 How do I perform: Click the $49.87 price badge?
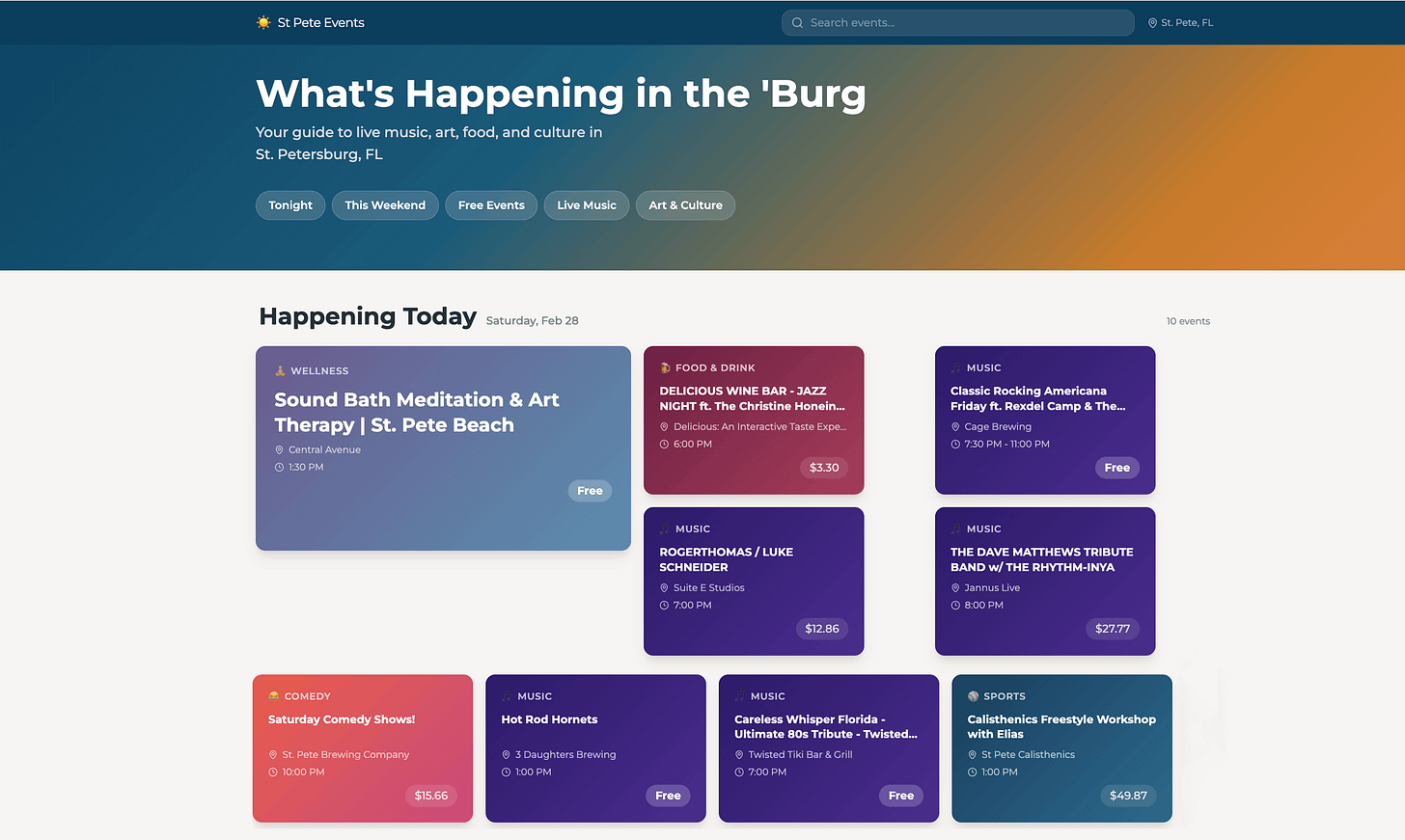[x=1128, y=796]
